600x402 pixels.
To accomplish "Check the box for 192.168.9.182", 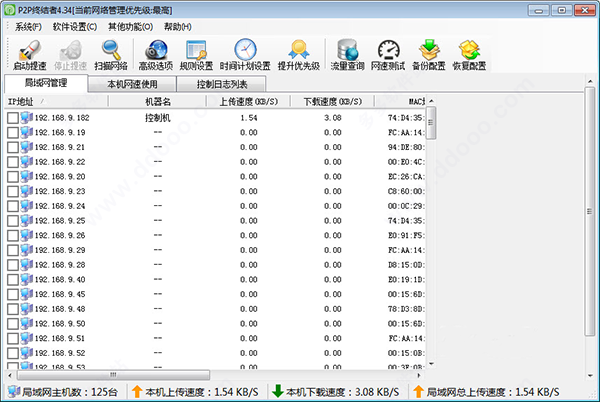I will pyautogui.click(x=13, y=118).
